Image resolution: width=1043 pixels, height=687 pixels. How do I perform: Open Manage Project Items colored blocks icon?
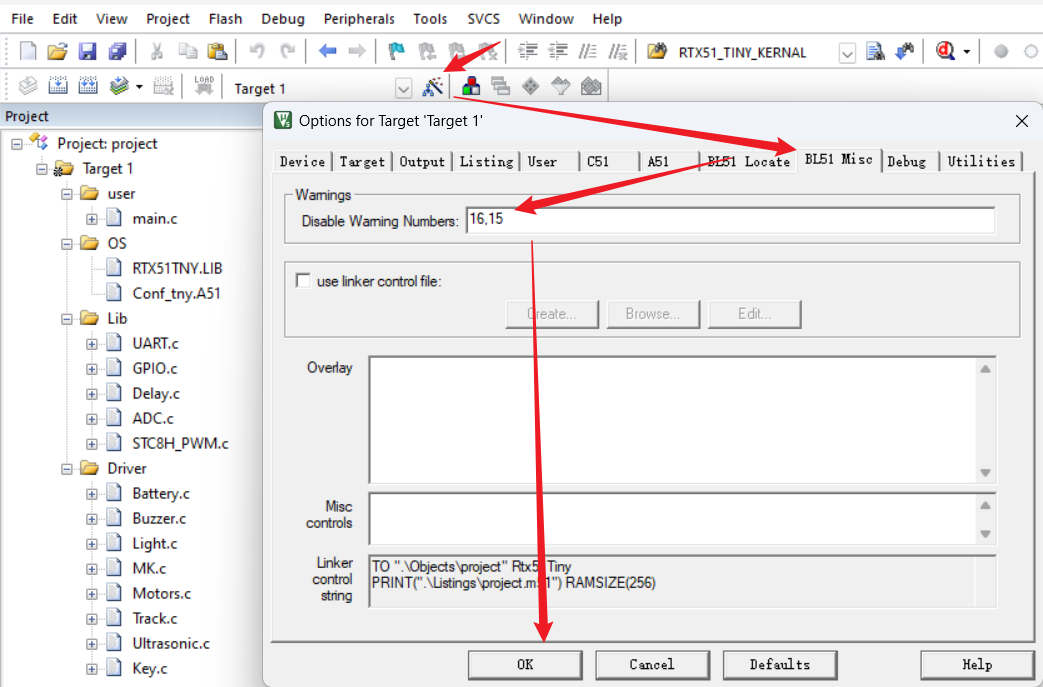[x=471, y=86]
